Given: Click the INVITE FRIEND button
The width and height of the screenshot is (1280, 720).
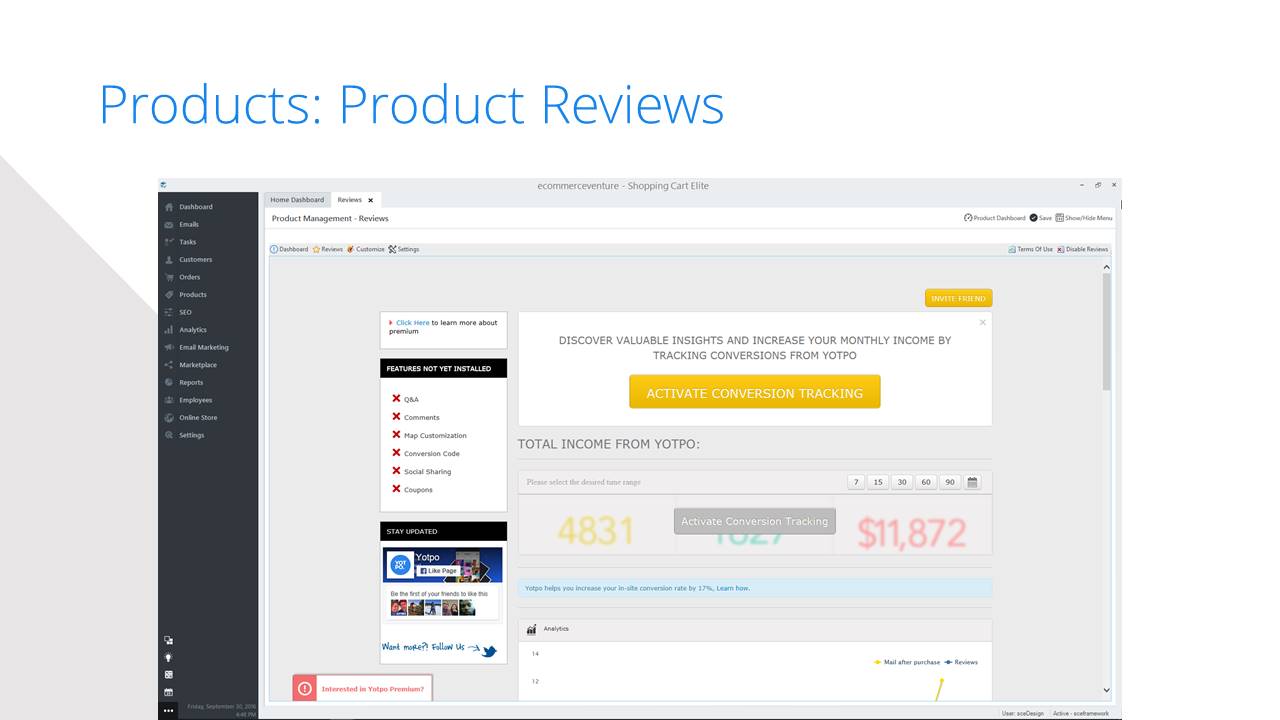Looking at the screenshot, I should tap(958, 298).
